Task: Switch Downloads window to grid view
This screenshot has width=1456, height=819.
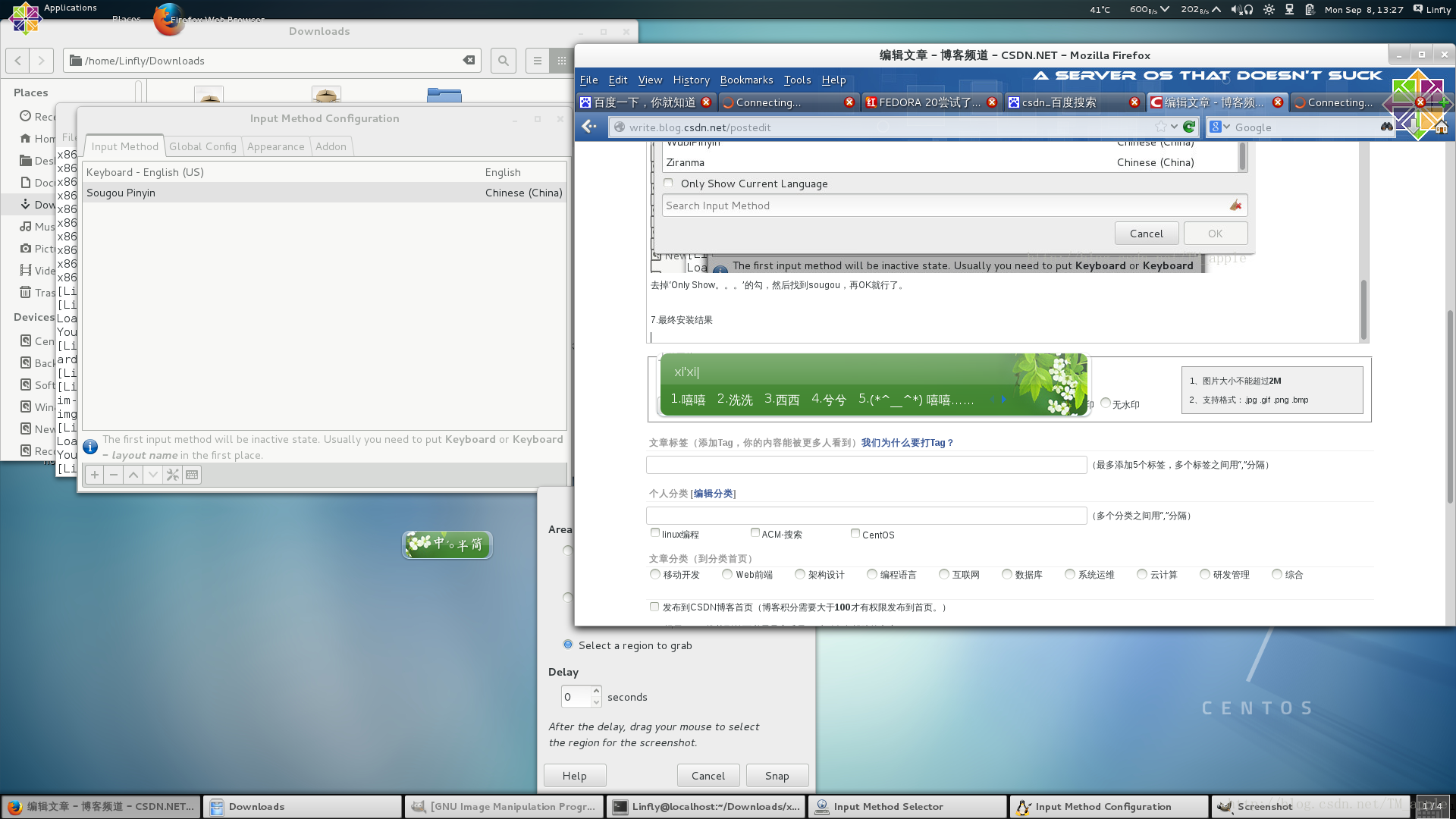Action: click(x=561, y=61)
